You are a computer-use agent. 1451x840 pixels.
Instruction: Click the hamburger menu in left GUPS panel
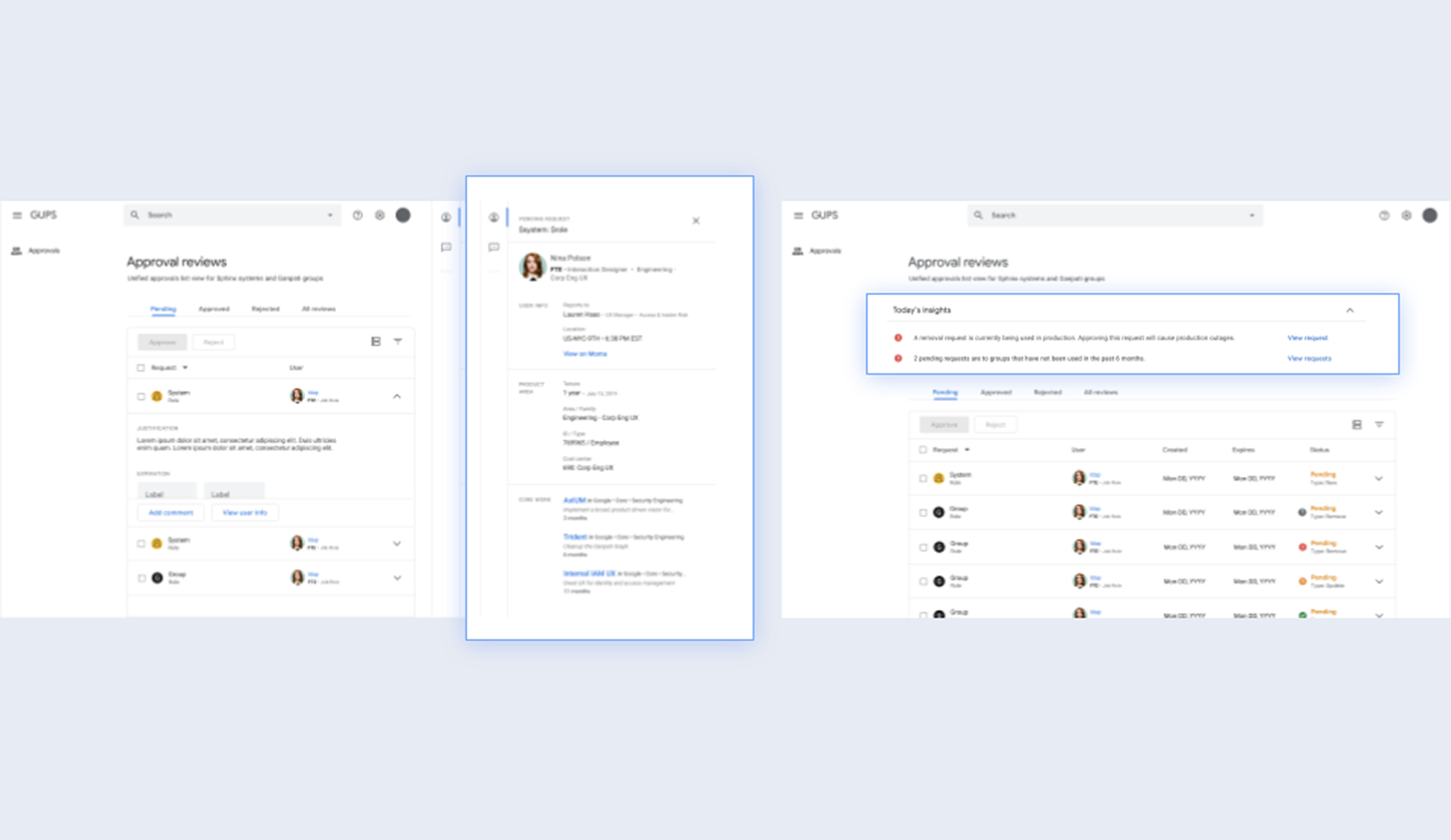[x=17, y=215]
